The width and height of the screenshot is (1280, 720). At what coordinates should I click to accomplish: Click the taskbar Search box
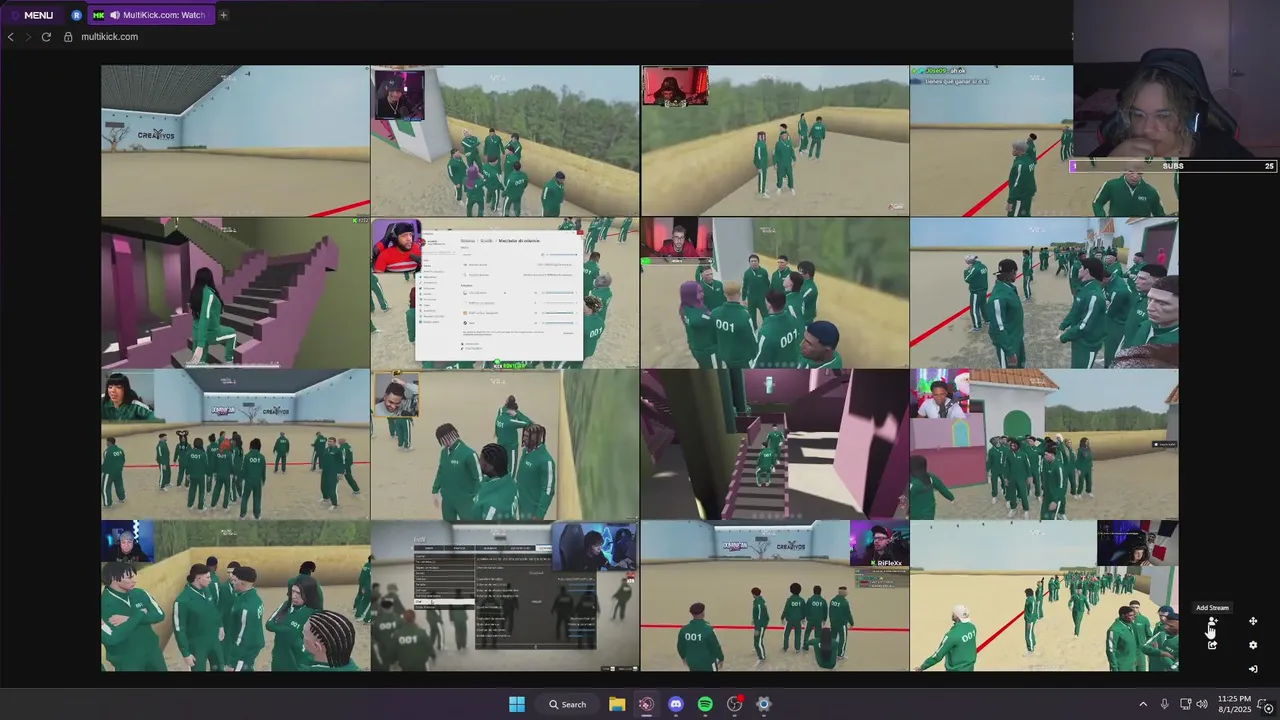[567, 704]
